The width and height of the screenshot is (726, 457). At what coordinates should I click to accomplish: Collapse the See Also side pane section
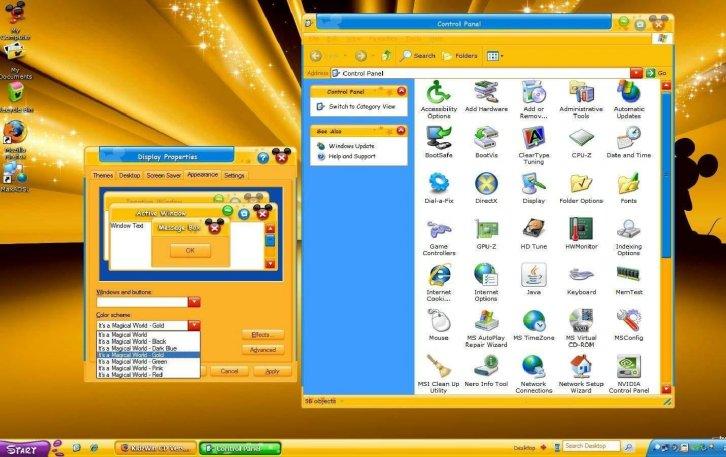coord(401,131)
